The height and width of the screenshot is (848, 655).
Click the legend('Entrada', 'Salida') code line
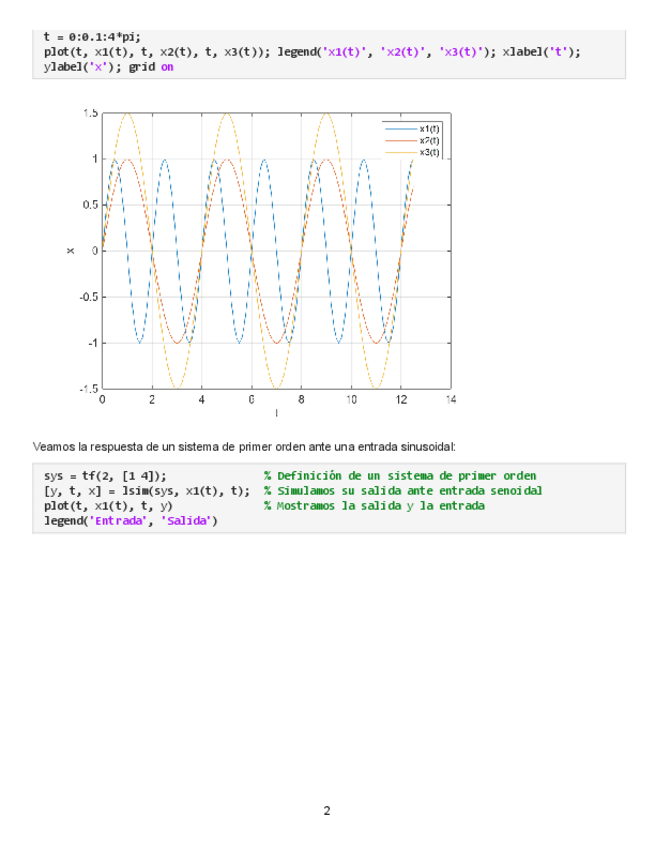130,521
